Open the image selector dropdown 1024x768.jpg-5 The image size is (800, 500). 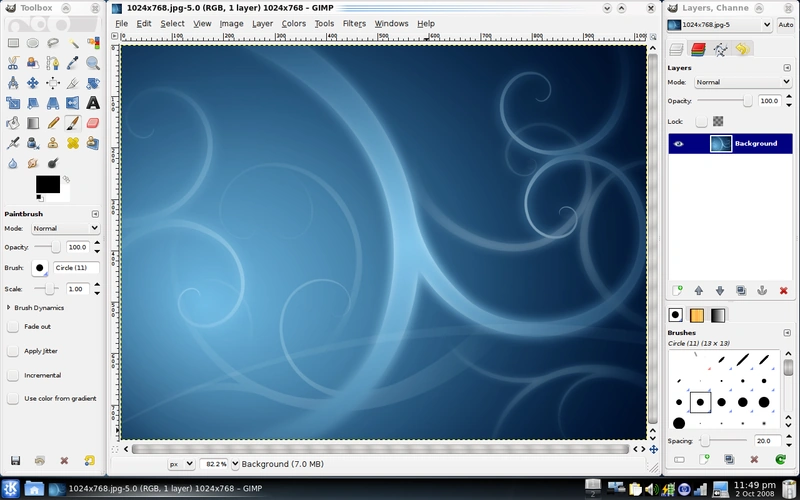coord(719,24)
